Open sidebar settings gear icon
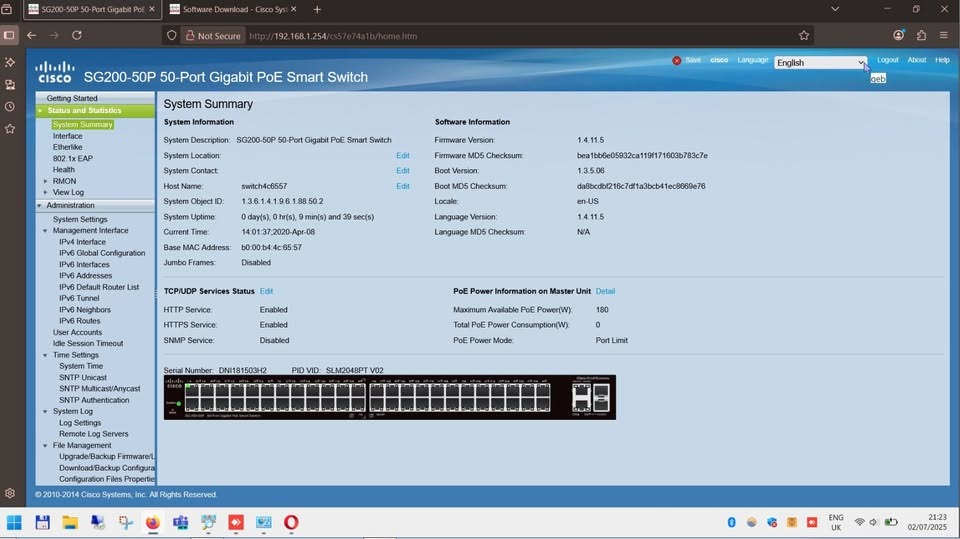 click(10, 493)
